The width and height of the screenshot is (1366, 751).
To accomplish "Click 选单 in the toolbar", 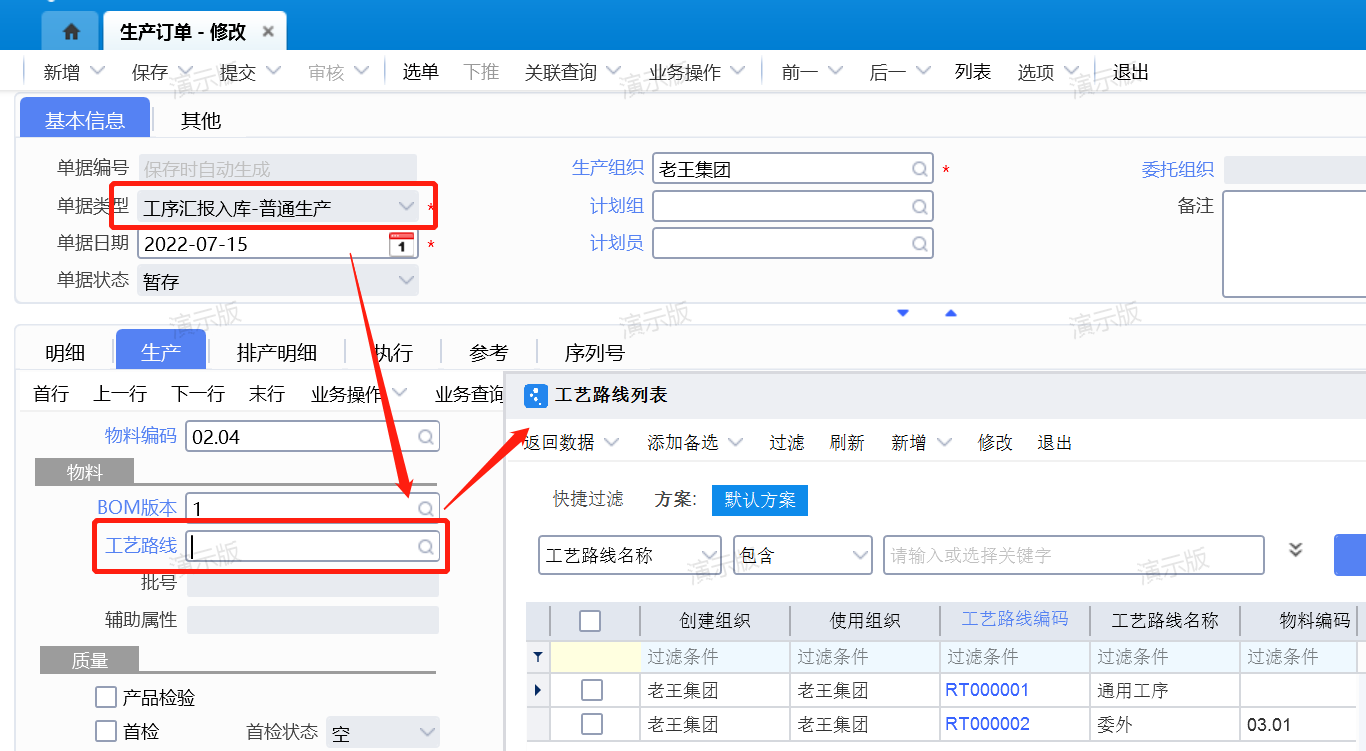I will coord(421,71).
